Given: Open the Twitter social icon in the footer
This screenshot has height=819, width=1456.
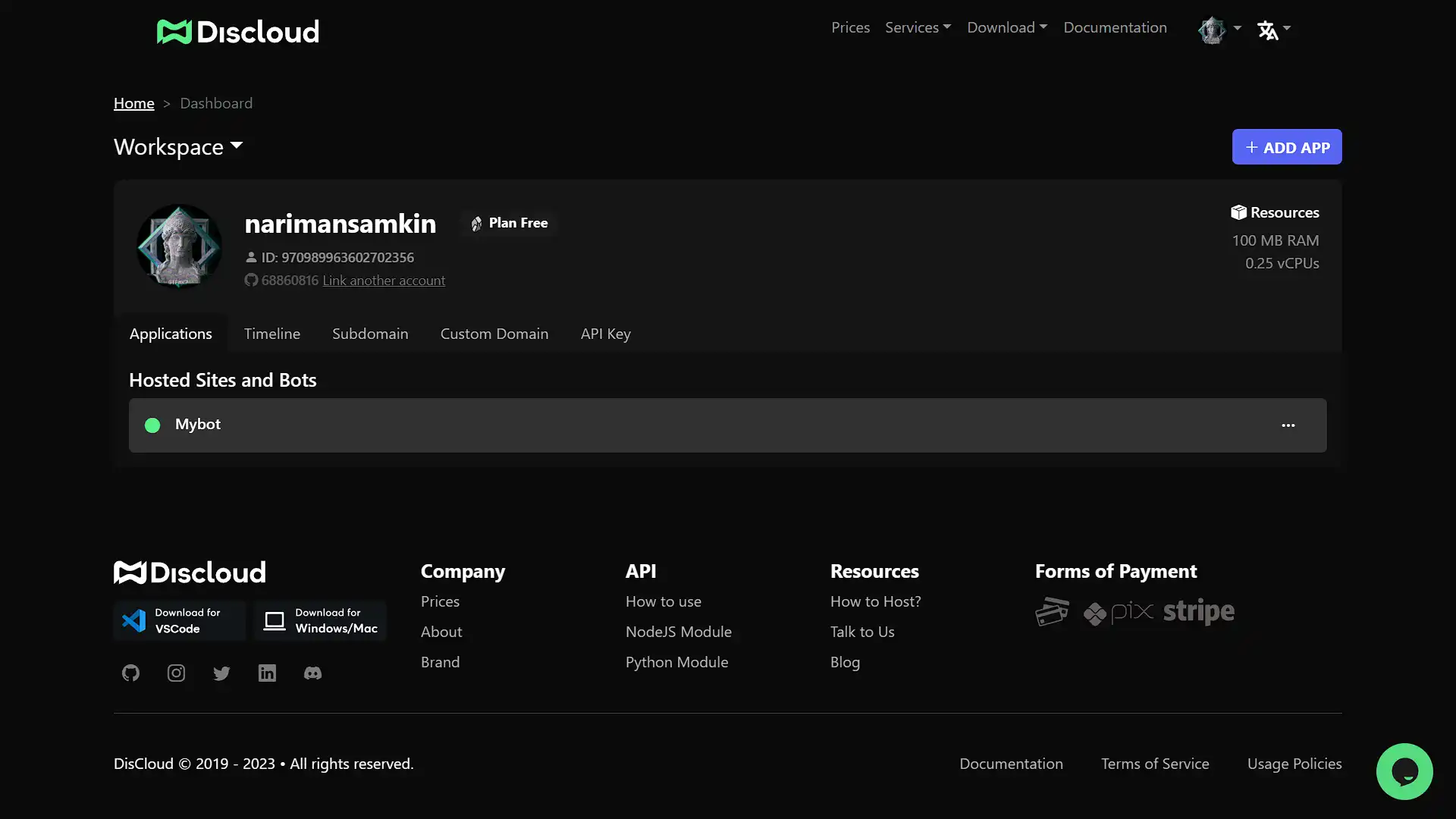Looking at the screenshot, I should pos(221,673).
